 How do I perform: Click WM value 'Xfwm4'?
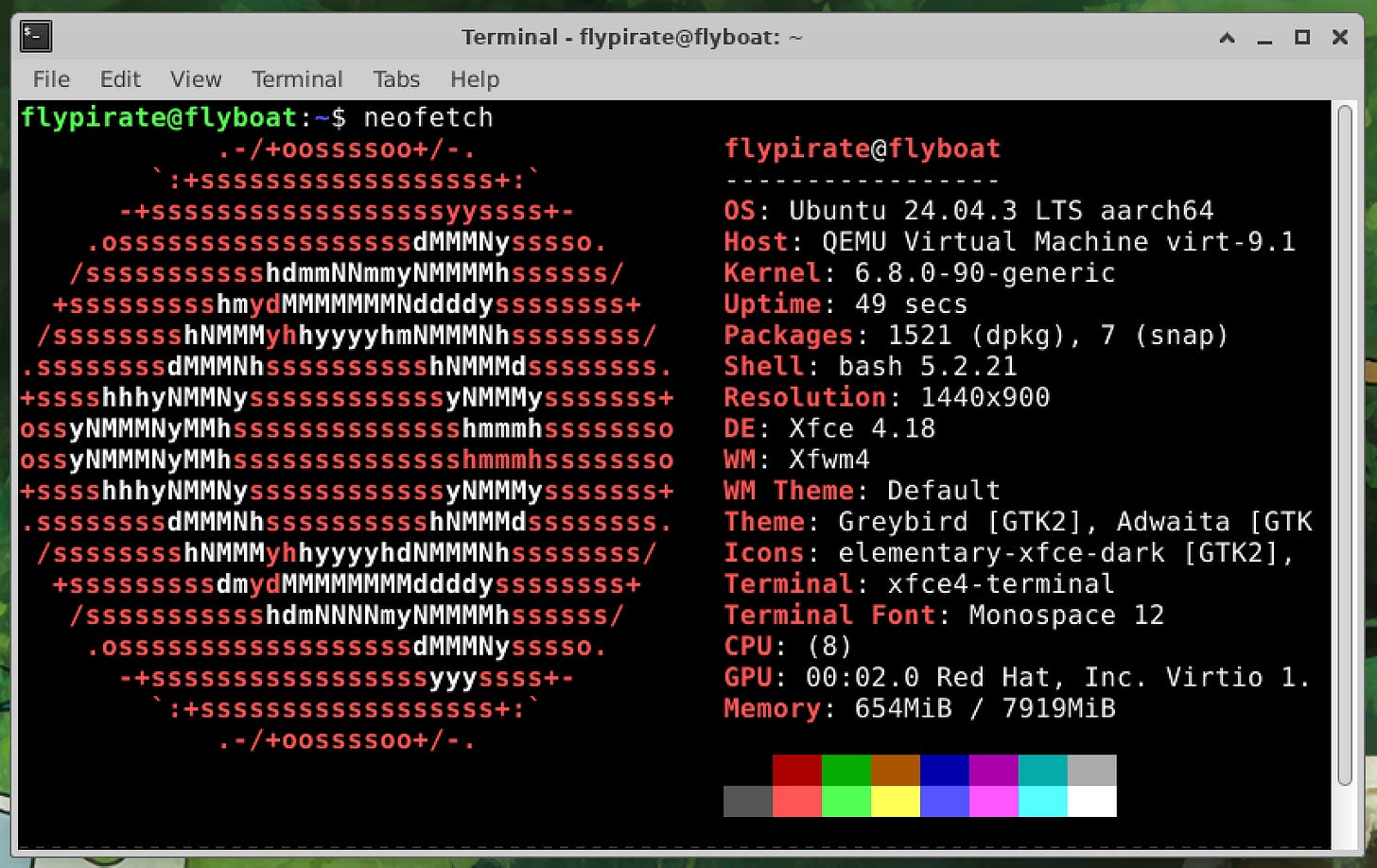coord(829,460)
